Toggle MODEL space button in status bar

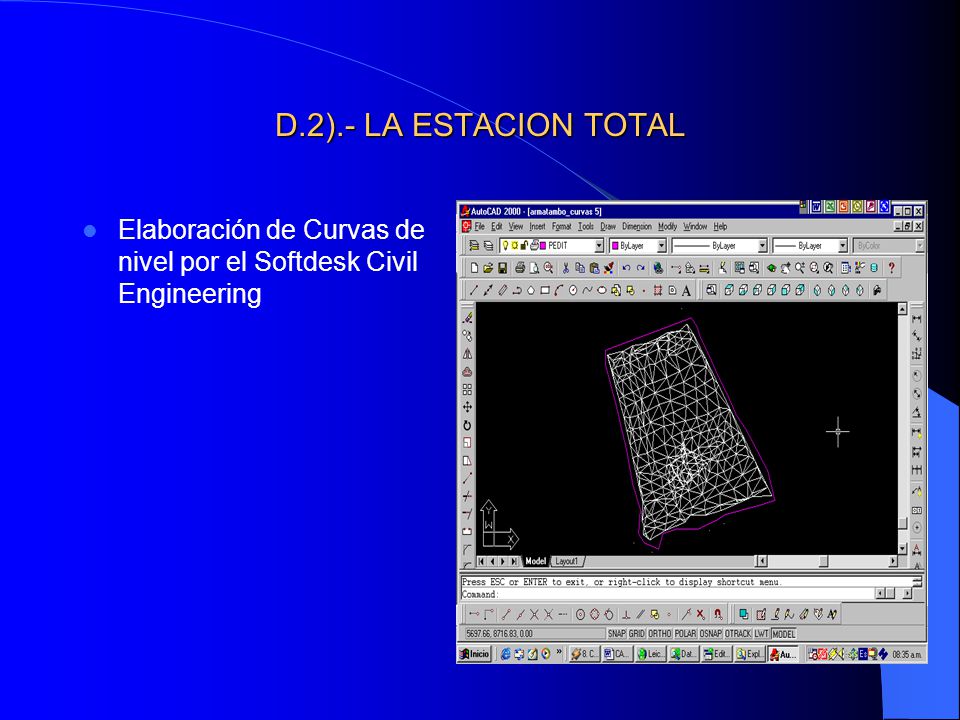[x=784, y=634]
